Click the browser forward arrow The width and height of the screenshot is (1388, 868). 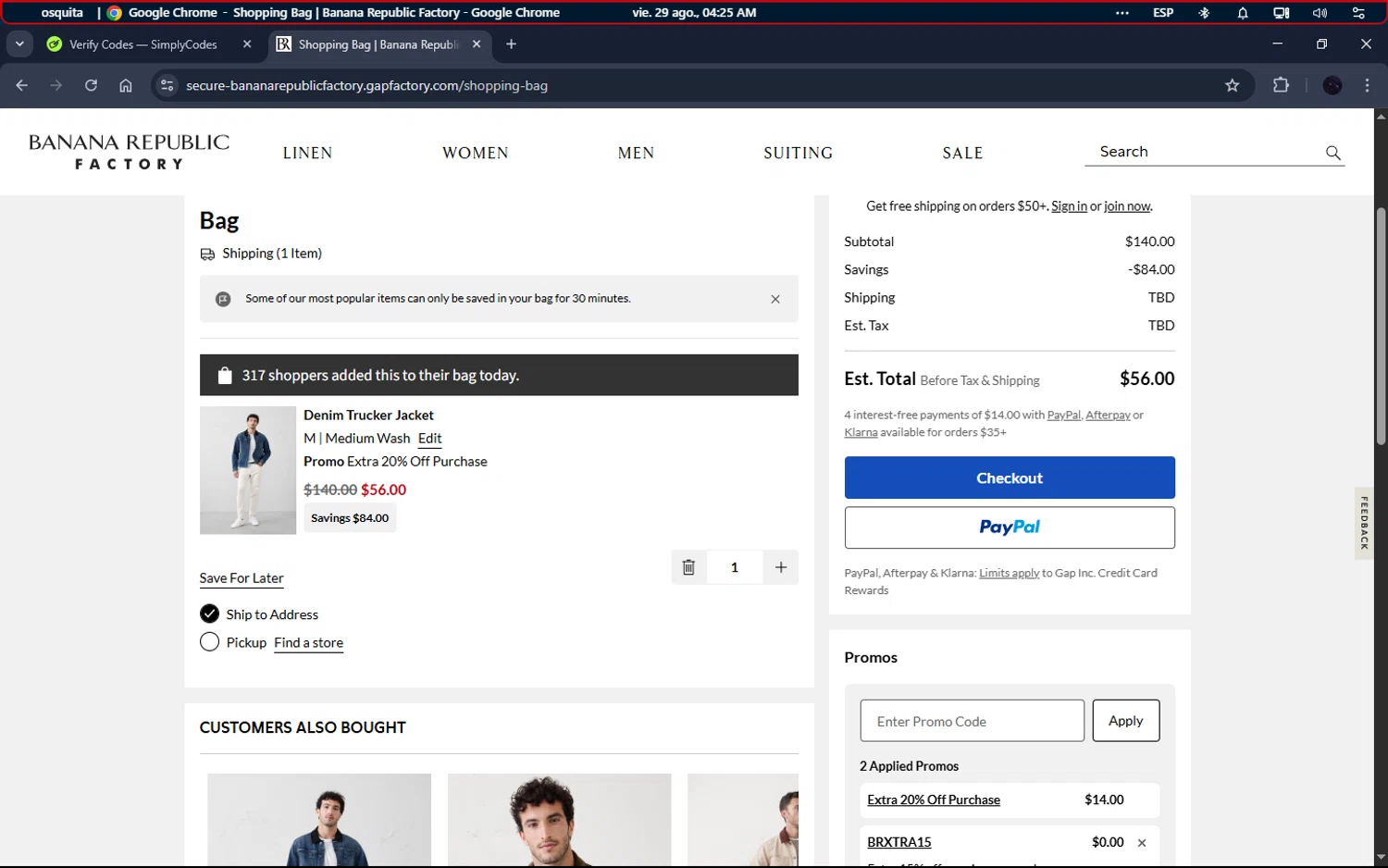point(56,85)
